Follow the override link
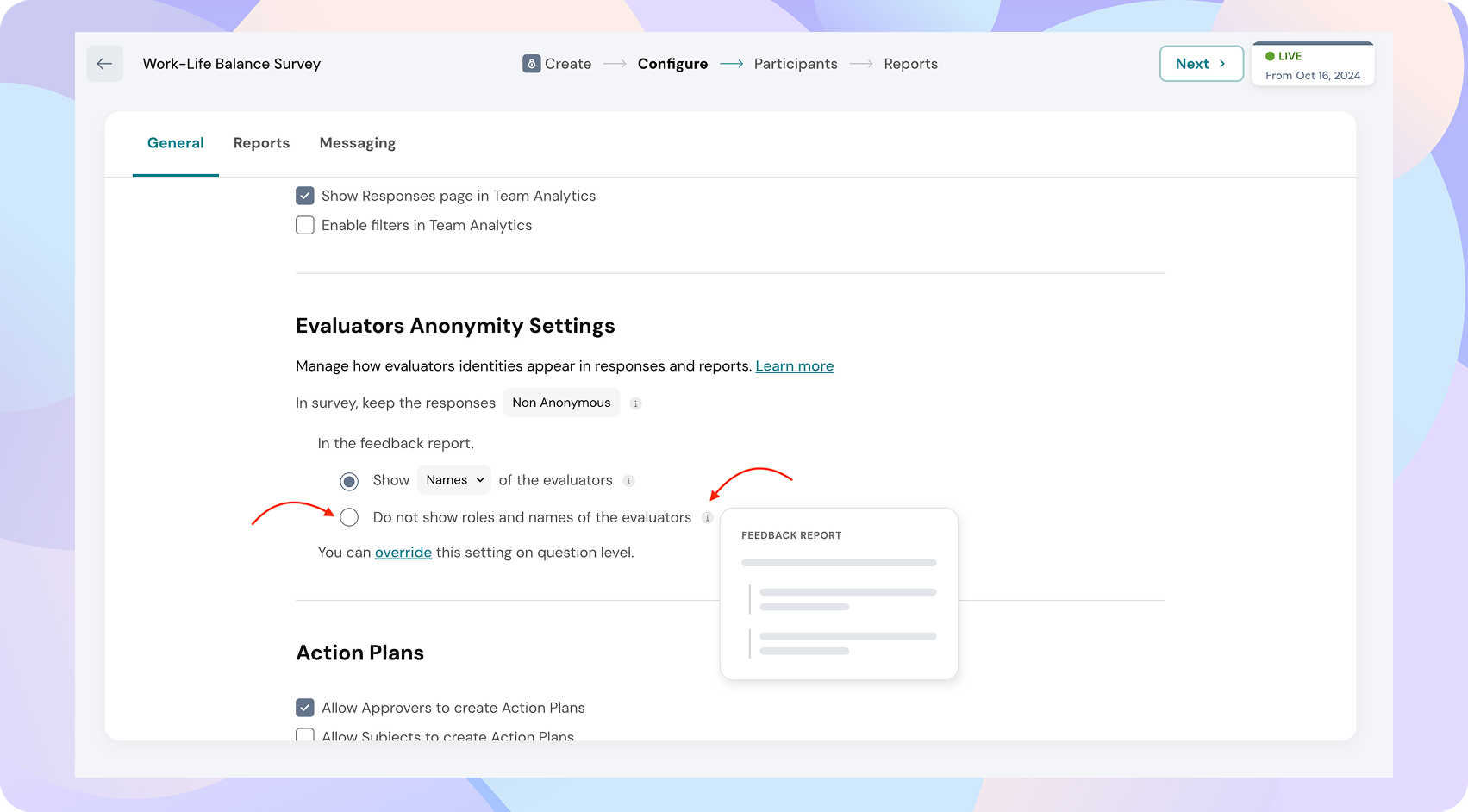 click(403, 553)
